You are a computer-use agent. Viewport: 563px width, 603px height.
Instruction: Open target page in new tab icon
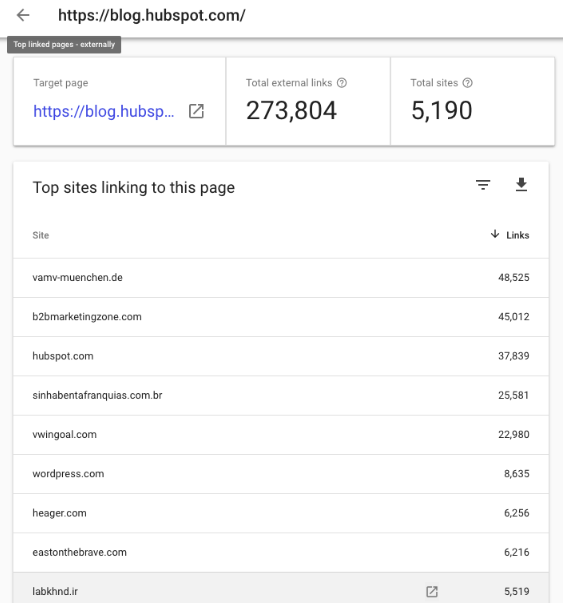[x=196, y=111]
